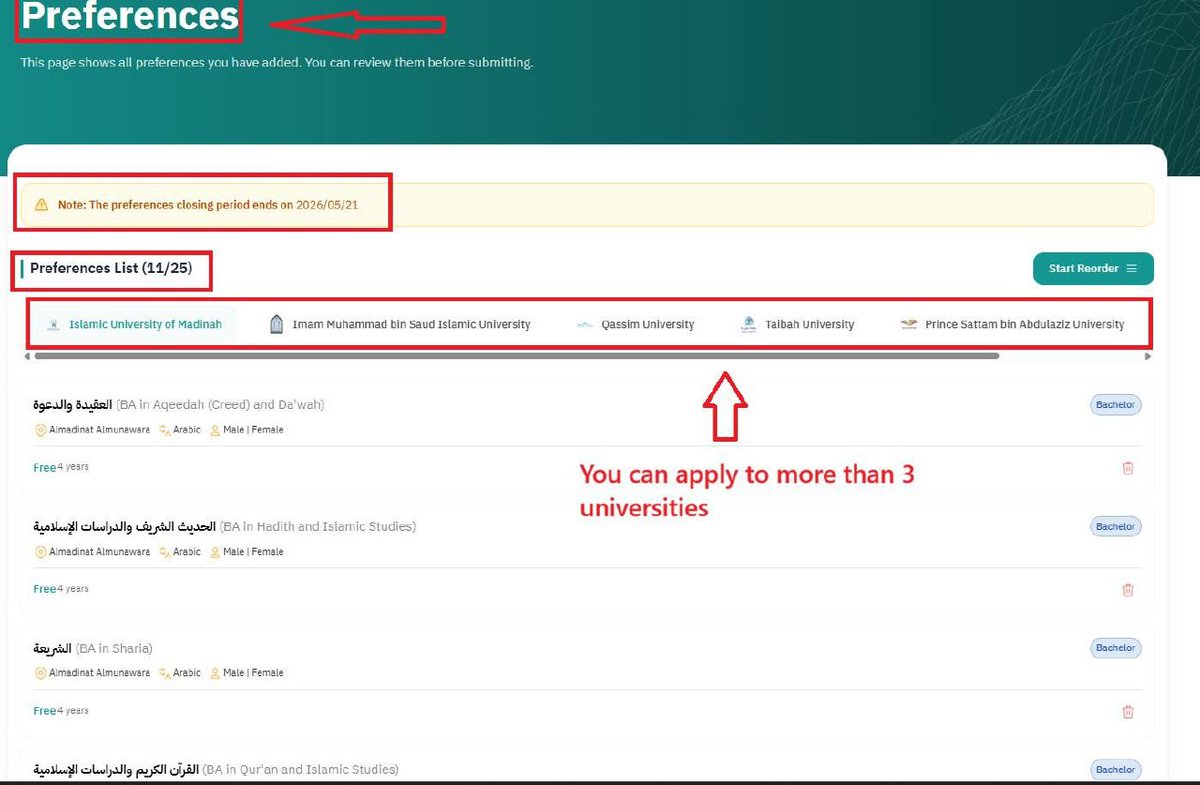1200x785 pixels.
Task: Click location pin icon in Aqeedah row
Action: click(x=41, y=430)
